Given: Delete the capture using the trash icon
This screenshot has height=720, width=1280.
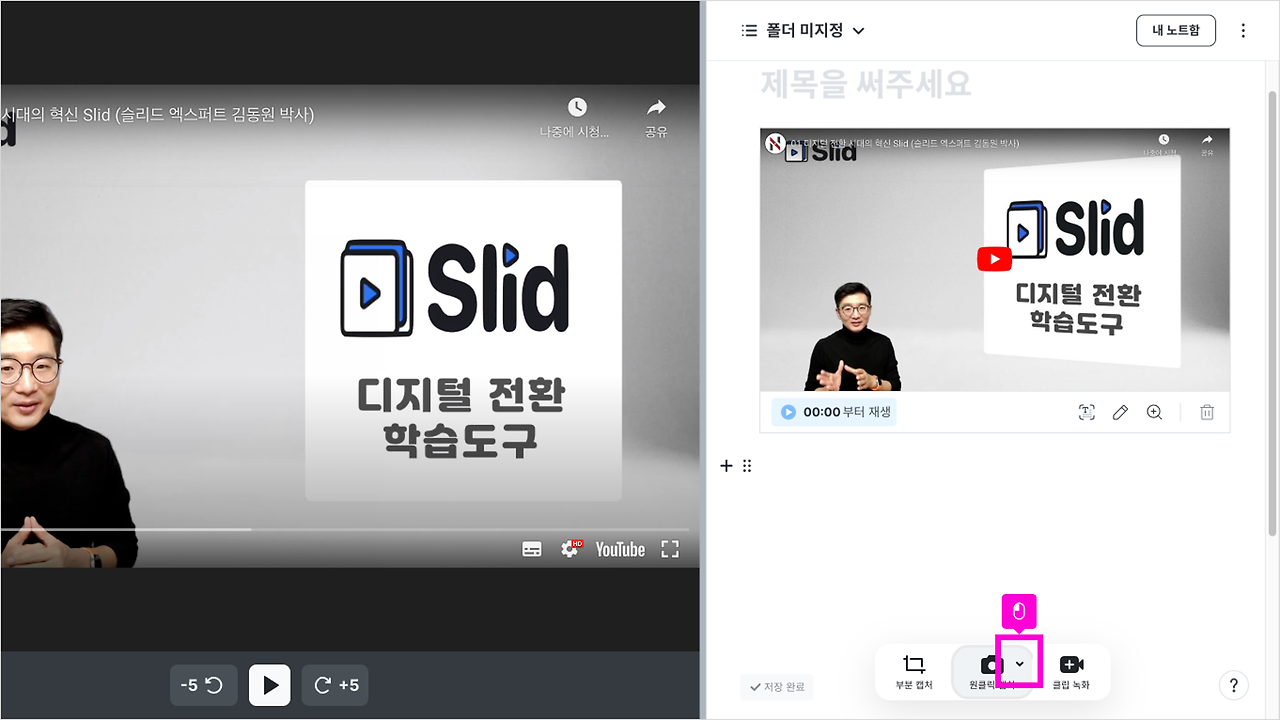Looking at the screenshot, I should pyautogui.click(x=1206, y=411).
